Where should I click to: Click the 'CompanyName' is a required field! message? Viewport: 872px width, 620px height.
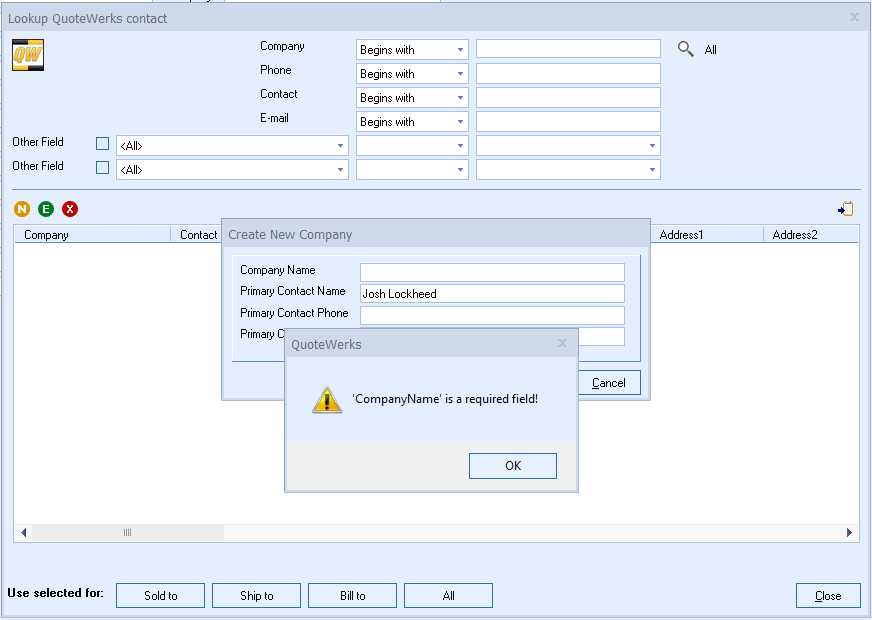(445, 399)
